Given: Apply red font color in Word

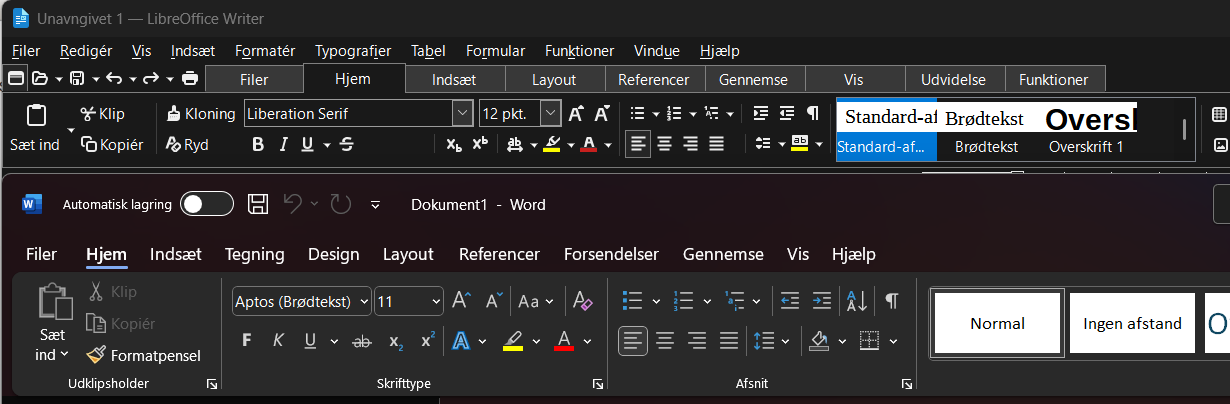Looking at the screenshot, I should pyautogui.click(x=564, y=341).
